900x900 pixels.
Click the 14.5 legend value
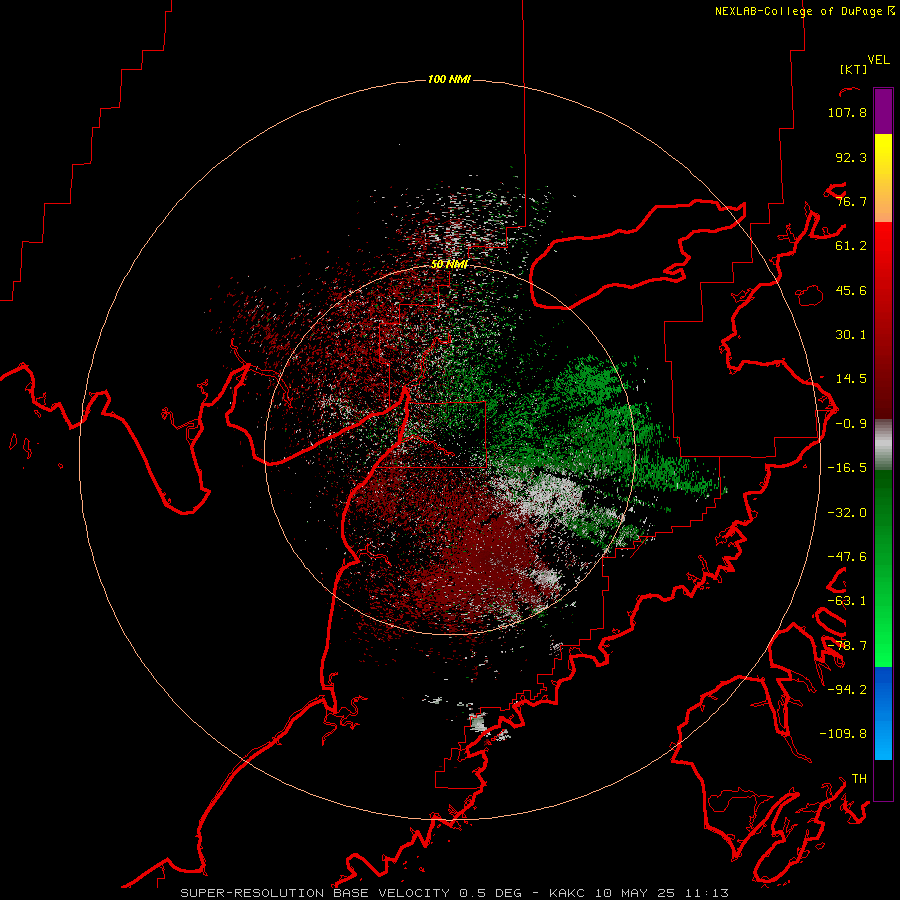[x=851, y=379]
